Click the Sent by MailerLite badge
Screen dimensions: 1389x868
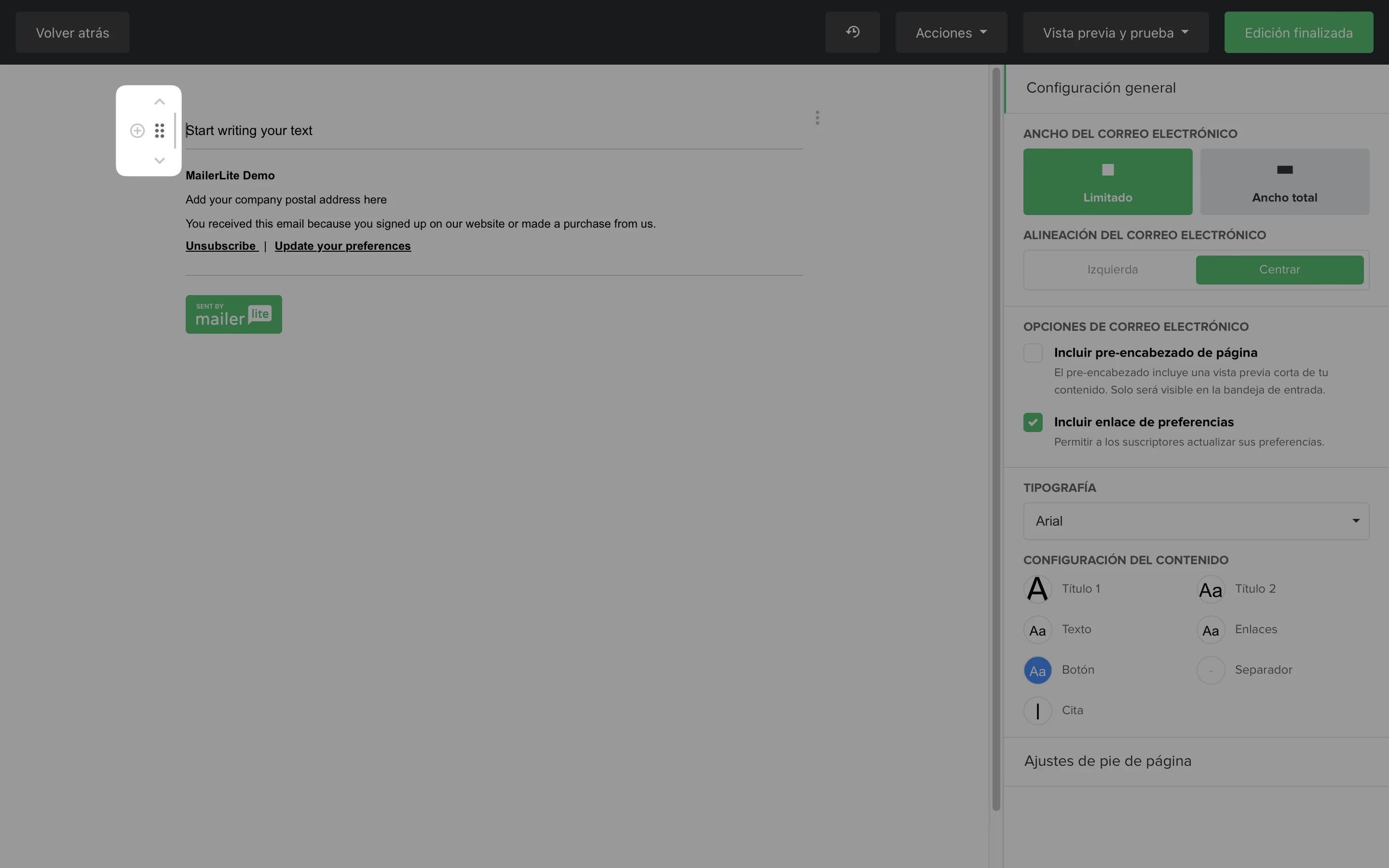[233, 314]
